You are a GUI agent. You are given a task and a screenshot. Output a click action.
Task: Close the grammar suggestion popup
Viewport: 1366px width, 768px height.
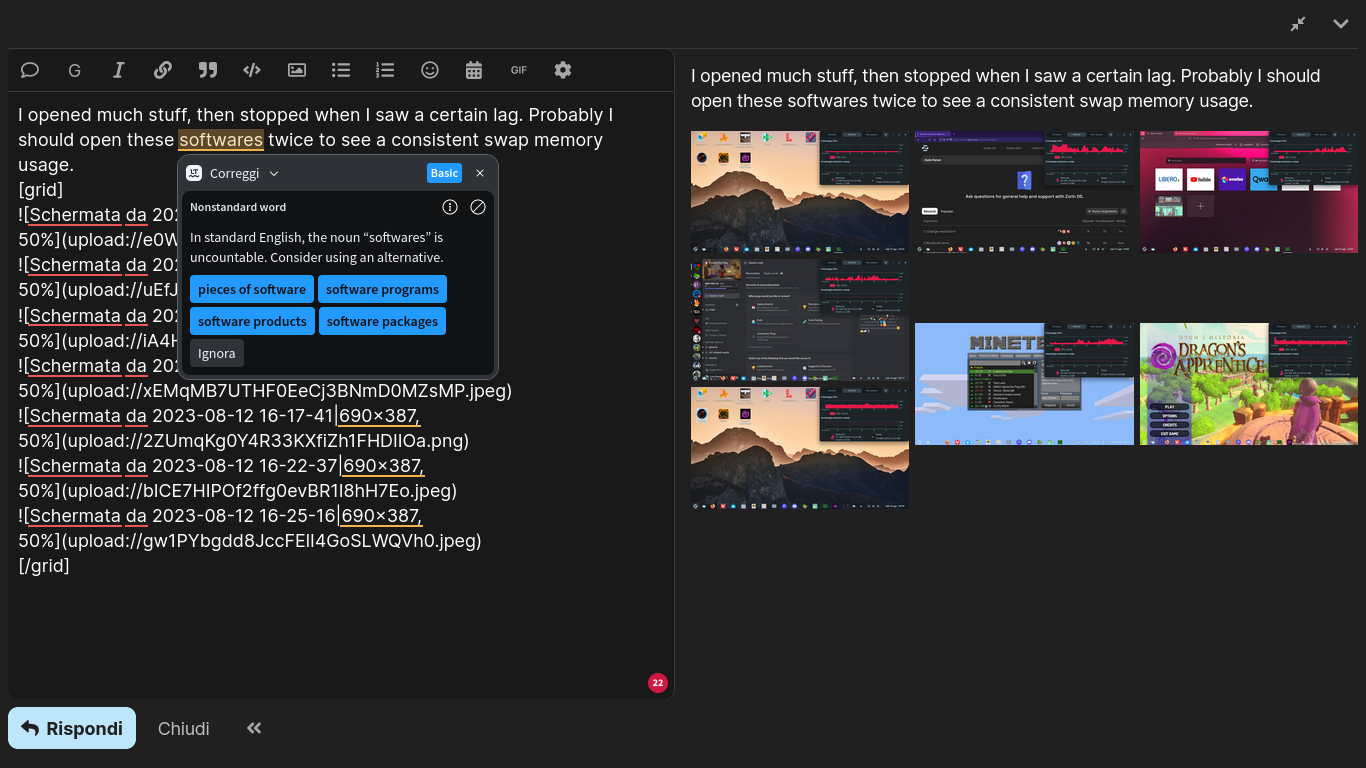tap(480, 173)
